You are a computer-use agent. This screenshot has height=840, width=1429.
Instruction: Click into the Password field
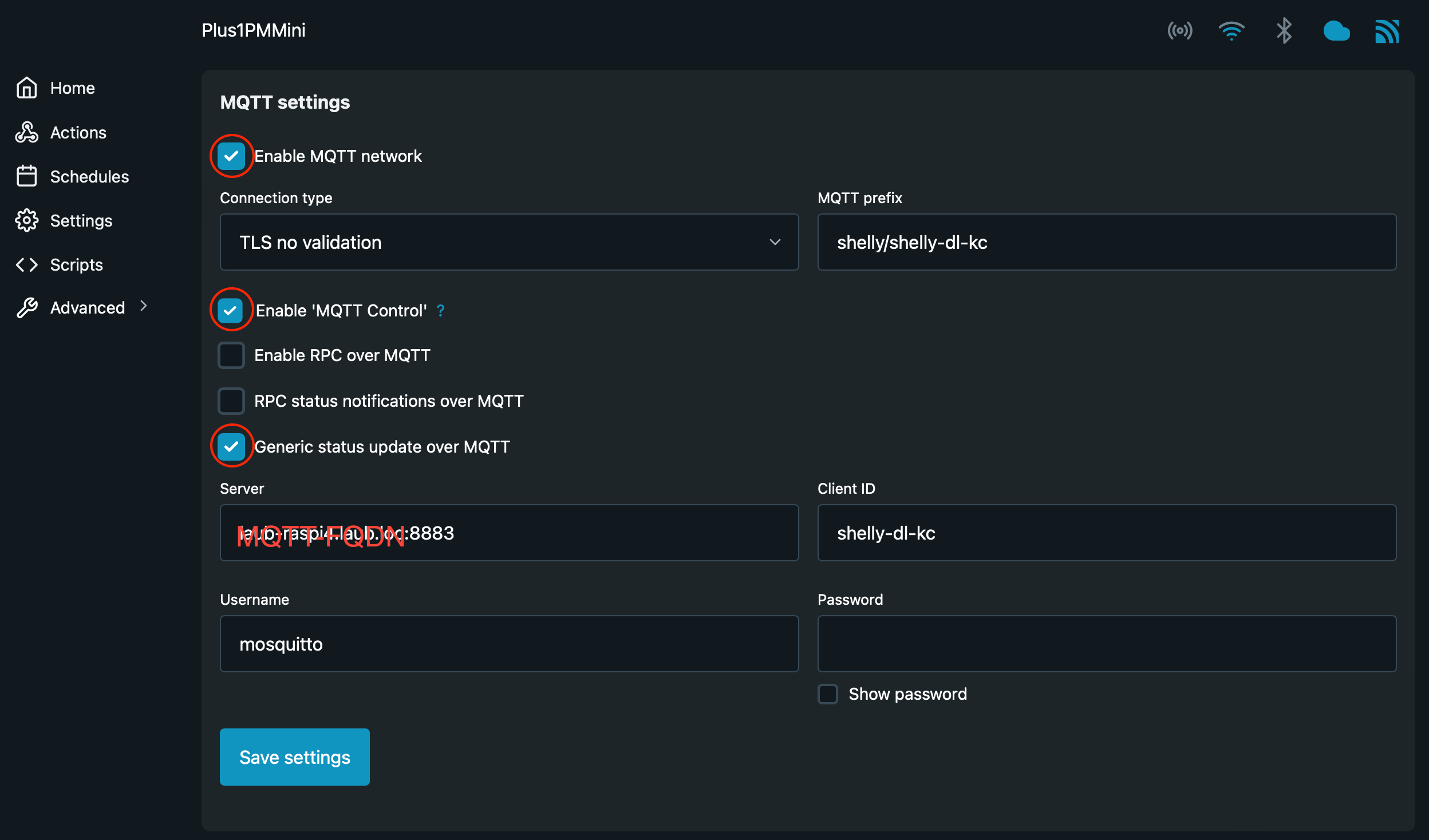tap(1107, 644)
